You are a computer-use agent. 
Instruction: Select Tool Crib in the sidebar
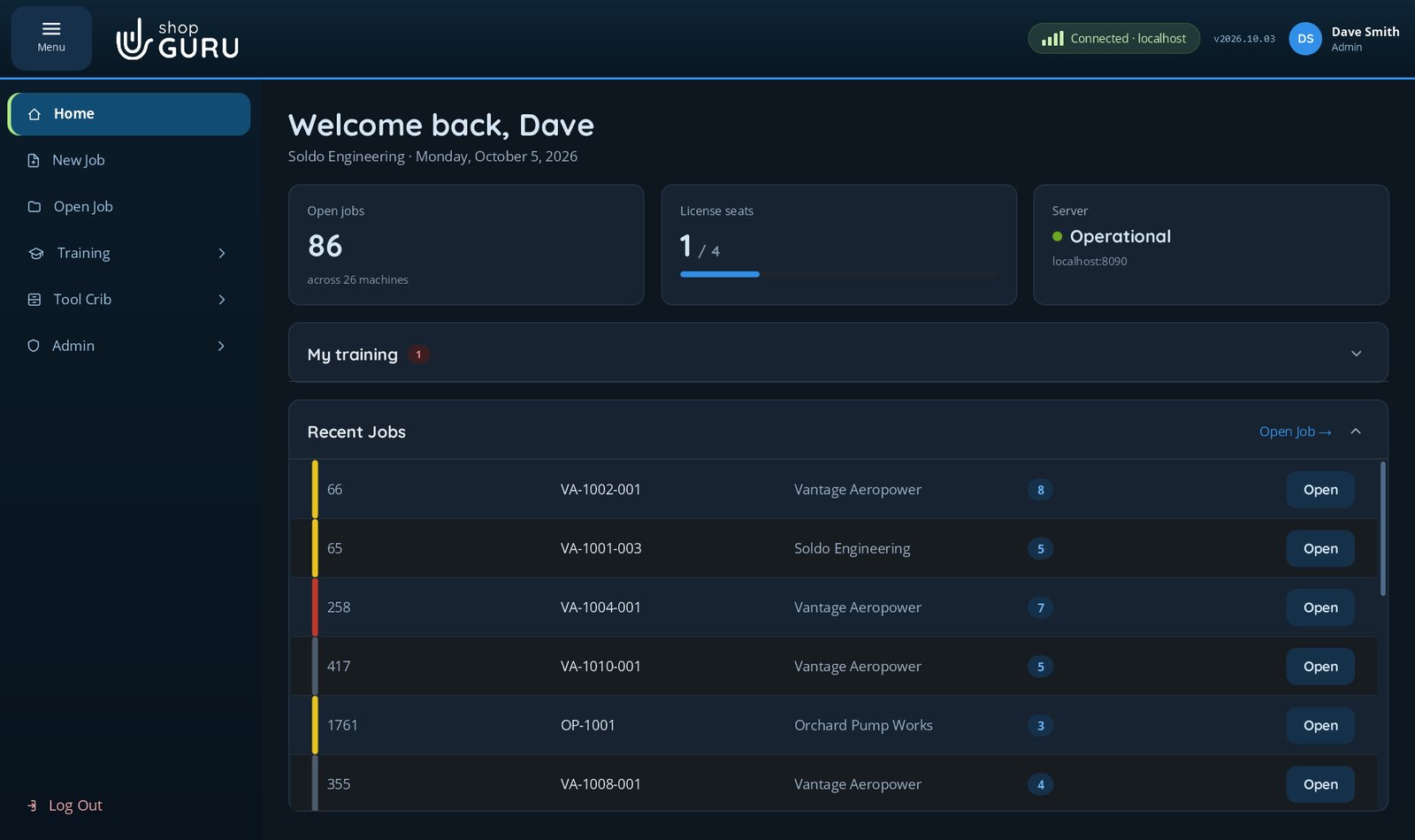click(129, 300)
